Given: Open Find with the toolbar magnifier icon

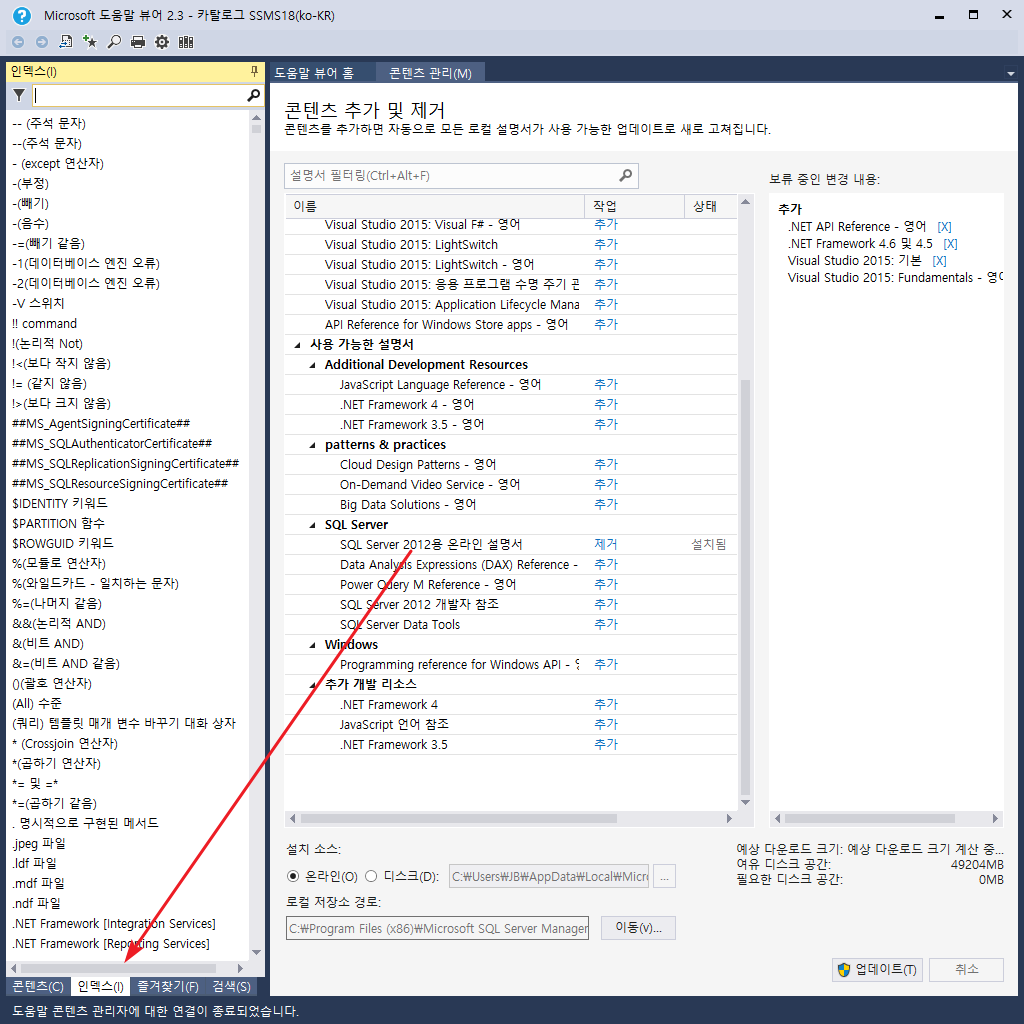Looking at the screenshot, I should pos(114,42).
